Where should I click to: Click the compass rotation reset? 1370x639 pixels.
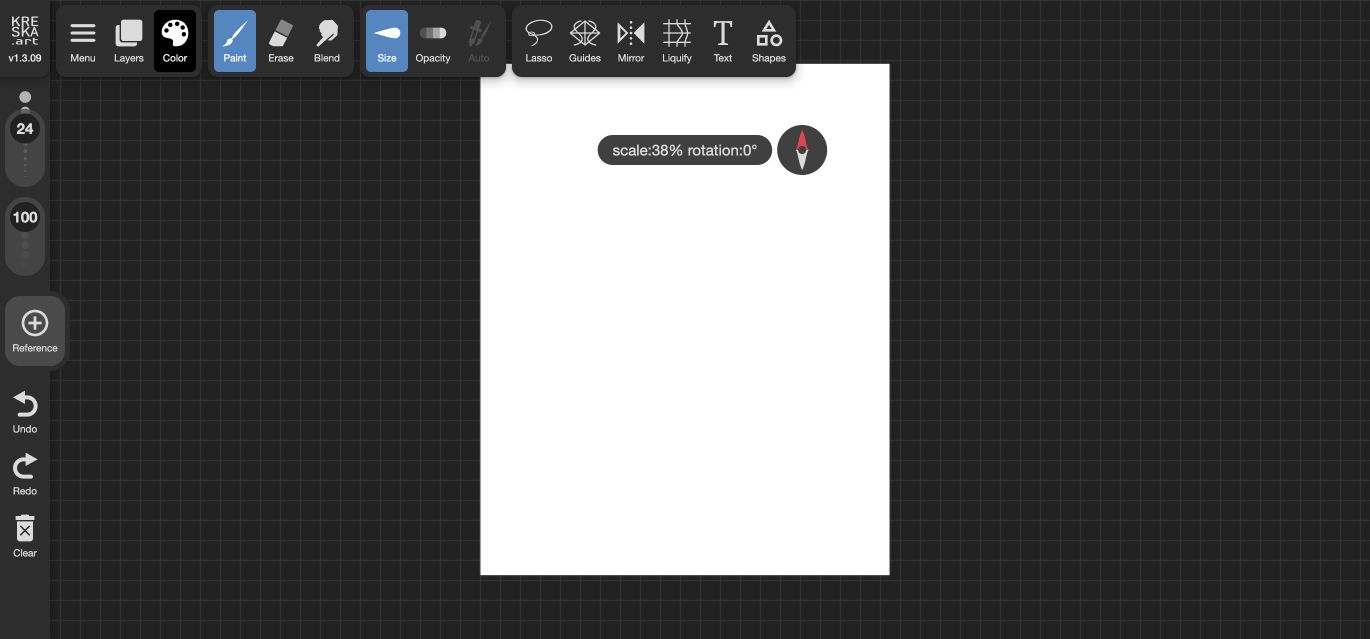(x=802, y=150)
